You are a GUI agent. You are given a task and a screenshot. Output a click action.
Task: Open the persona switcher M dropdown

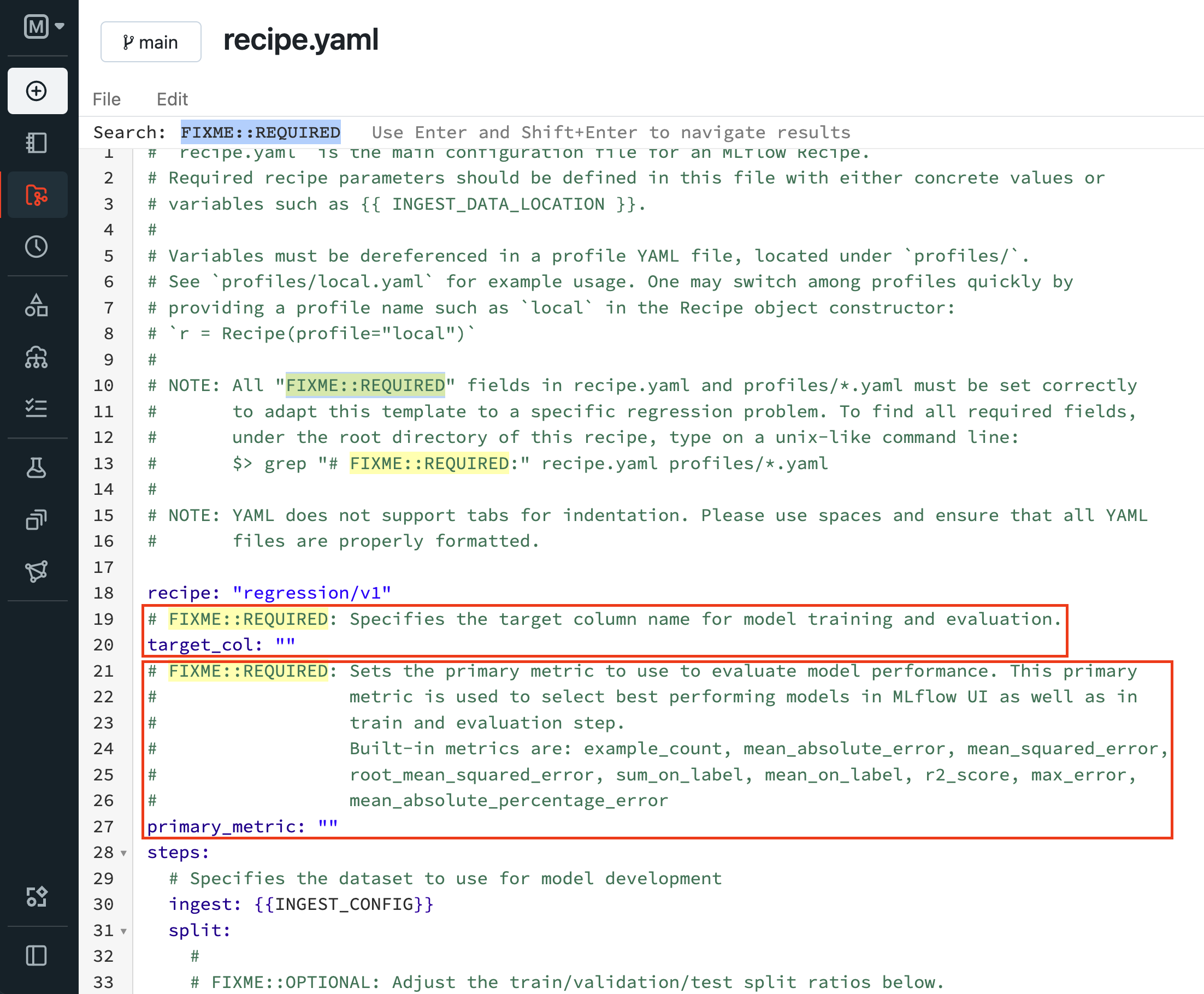tap(44, 26)
